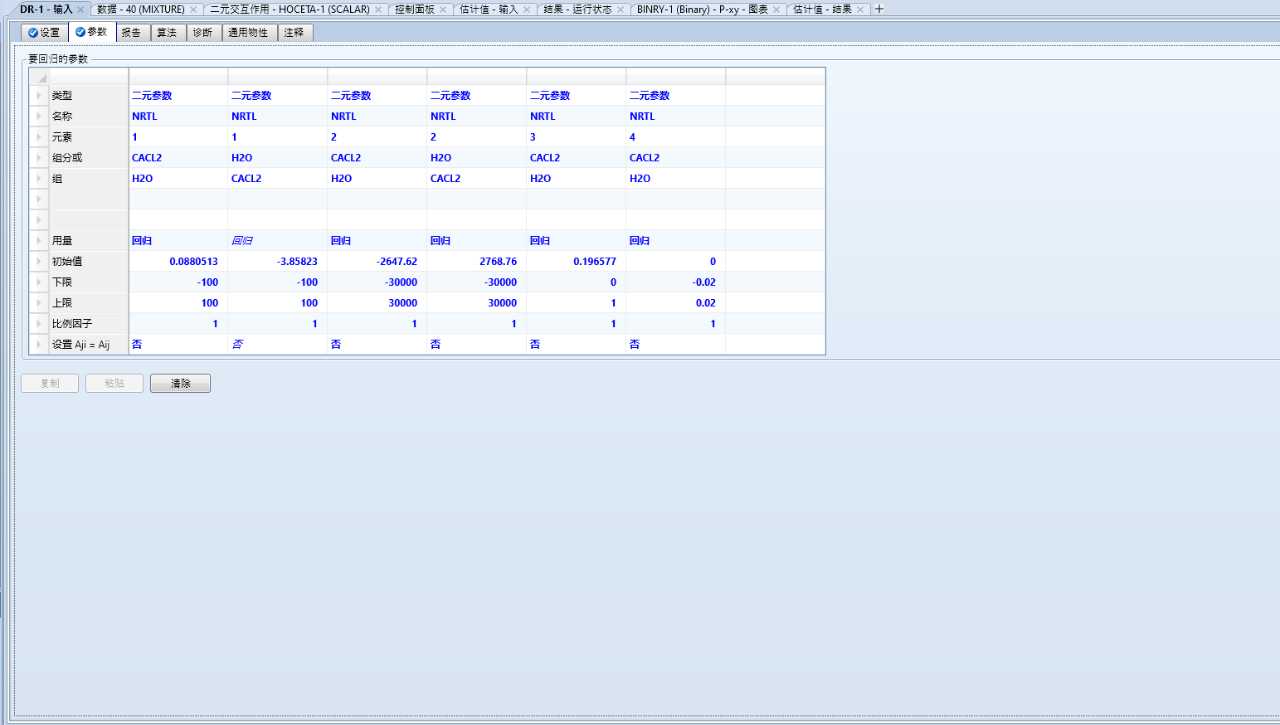Switch to the 算法 sub-tab
1280x725 pixels.
coord(166,32)
